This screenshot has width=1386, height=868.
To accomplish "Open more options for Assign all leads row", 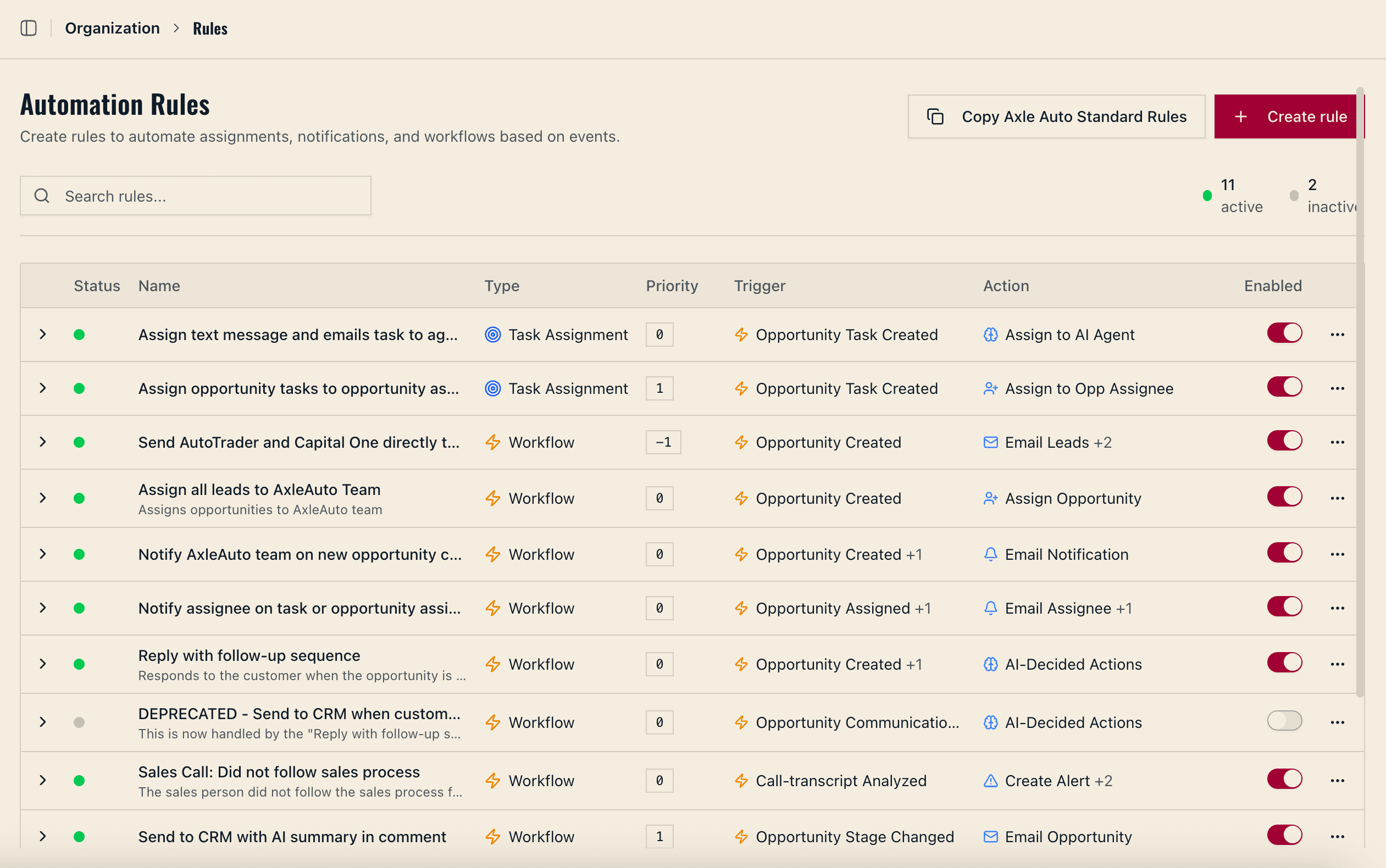I will 1337,498.
